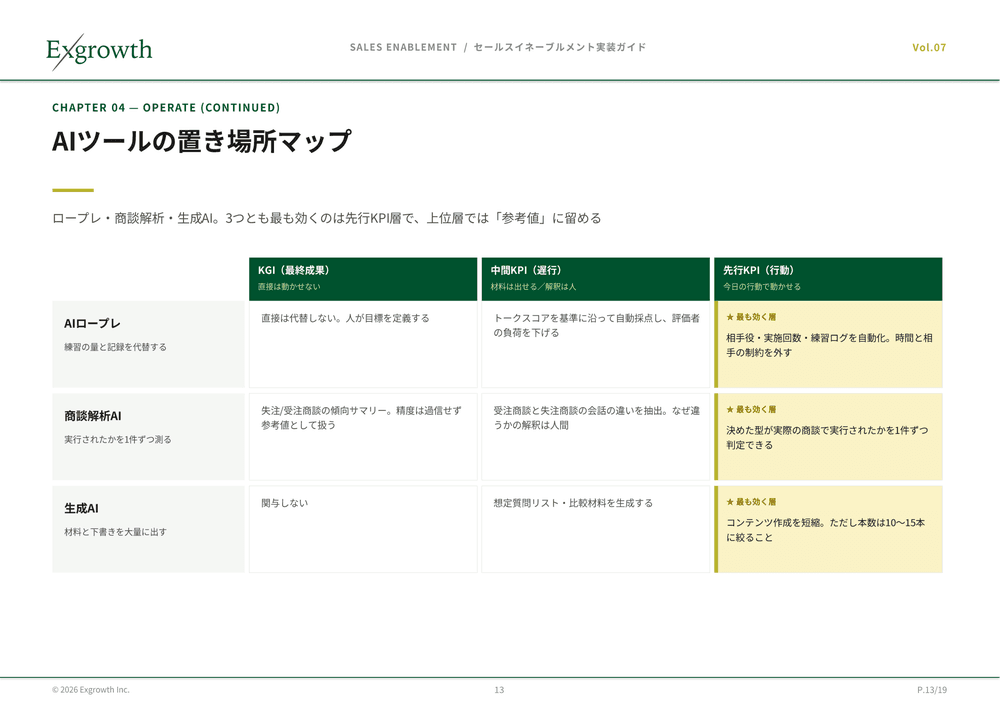Click the ★最も効く層 badge in AIロープレ row
Viewport: 1000px width, 708px height.
pyautogui.click(x=751, y=317)
